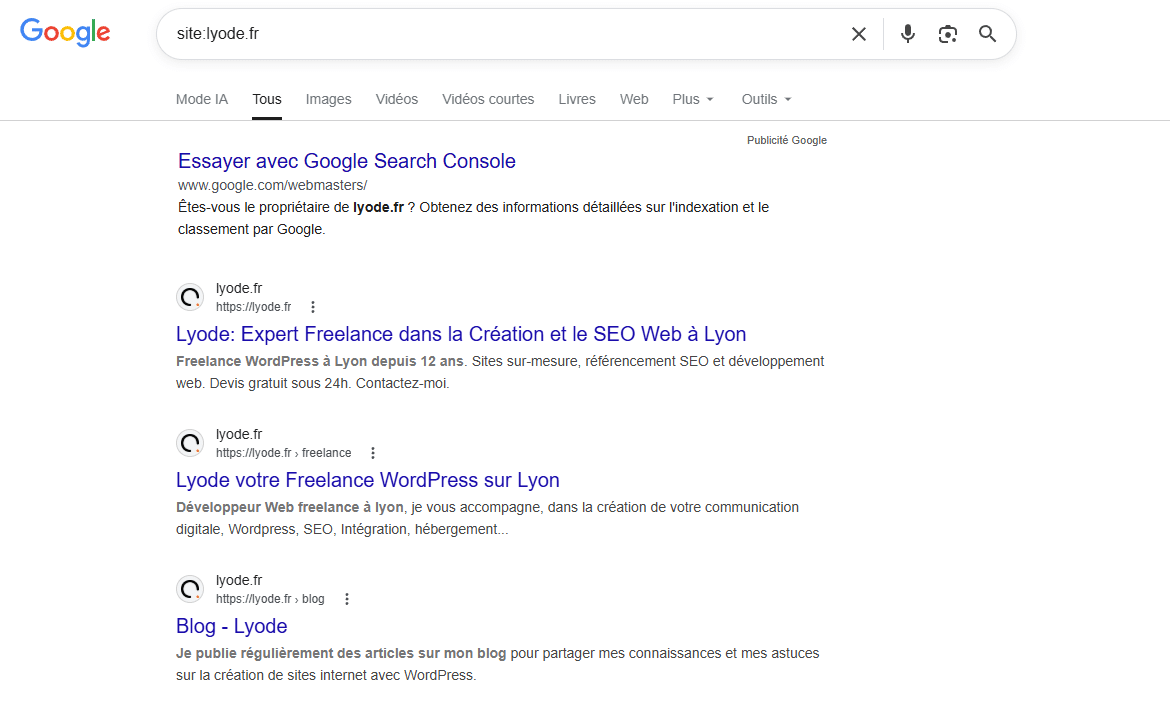Expand the Plus dropdown
This screenshot has width=1170, height=701.
692,99
